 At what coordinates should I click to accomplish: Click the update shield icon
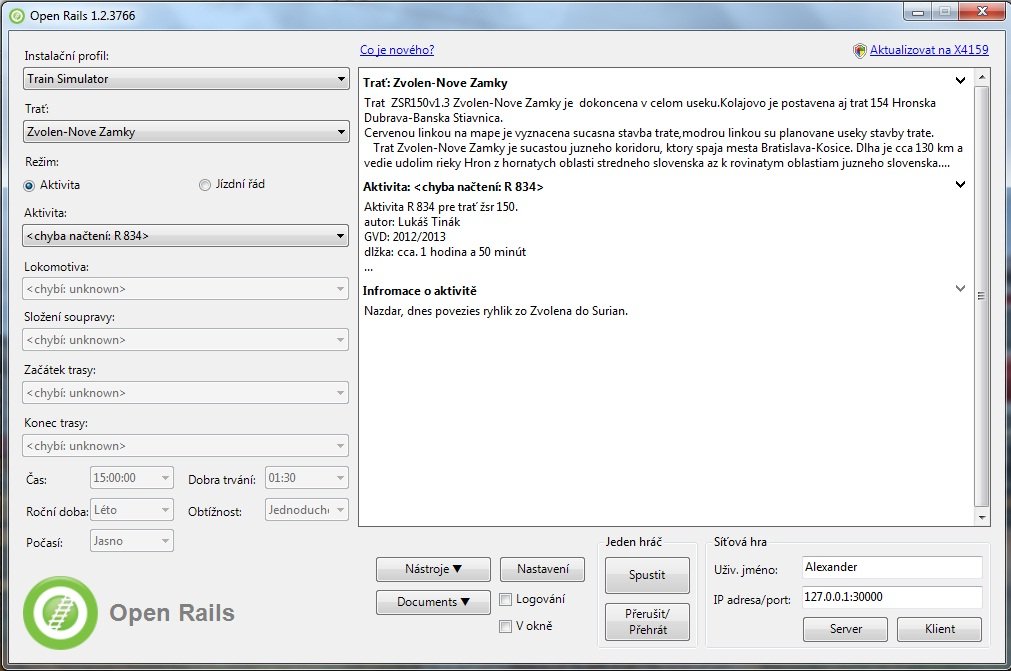coord(859,50)
